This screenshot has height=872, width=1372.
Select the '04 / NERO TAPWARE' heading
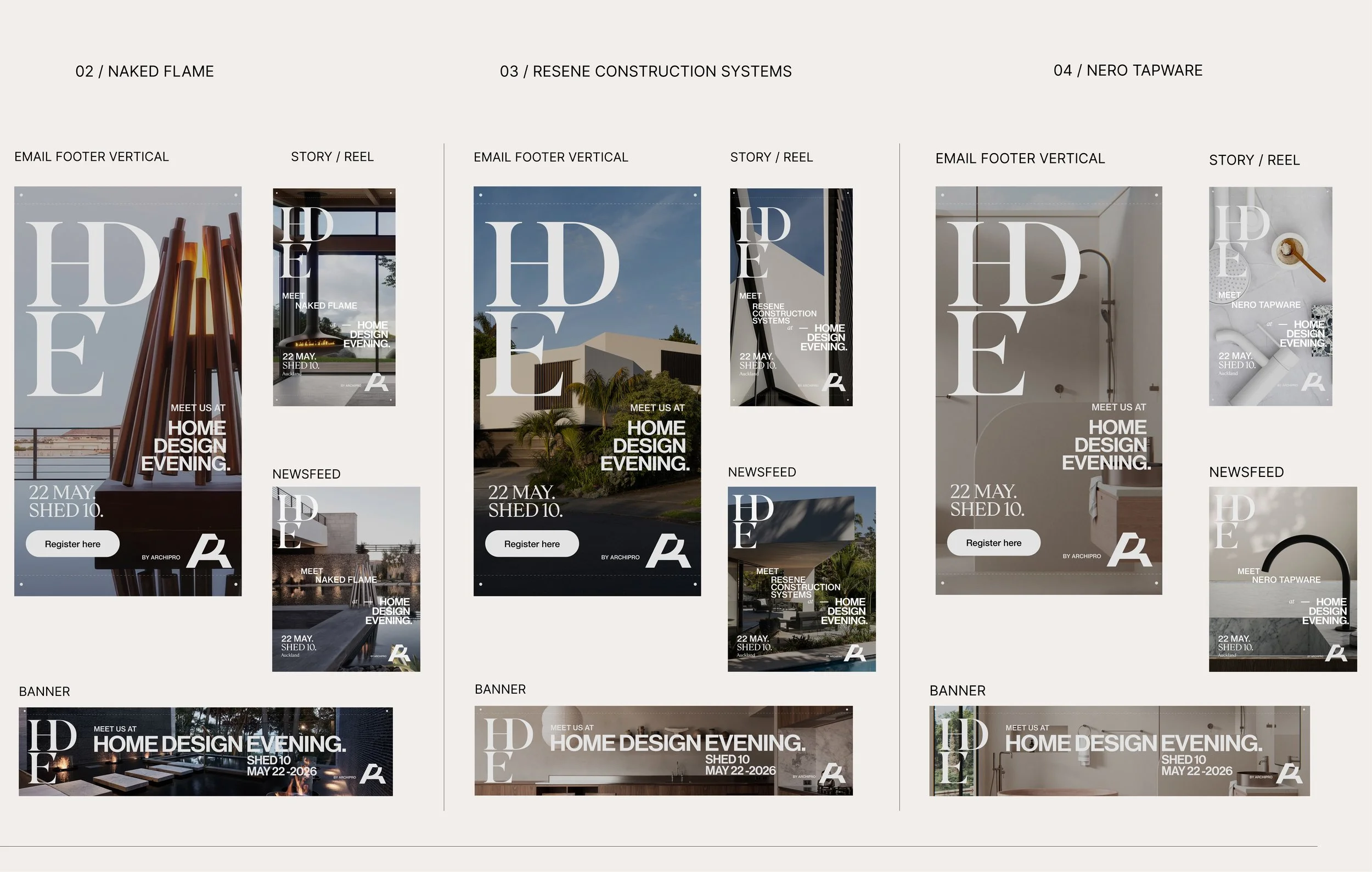1128,70
